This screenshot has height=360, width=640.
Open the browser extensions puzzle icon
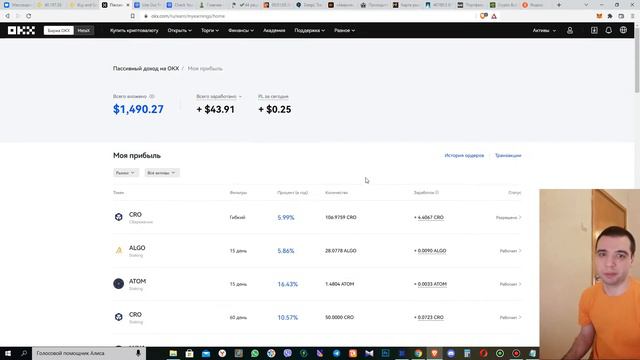point(610,16)
